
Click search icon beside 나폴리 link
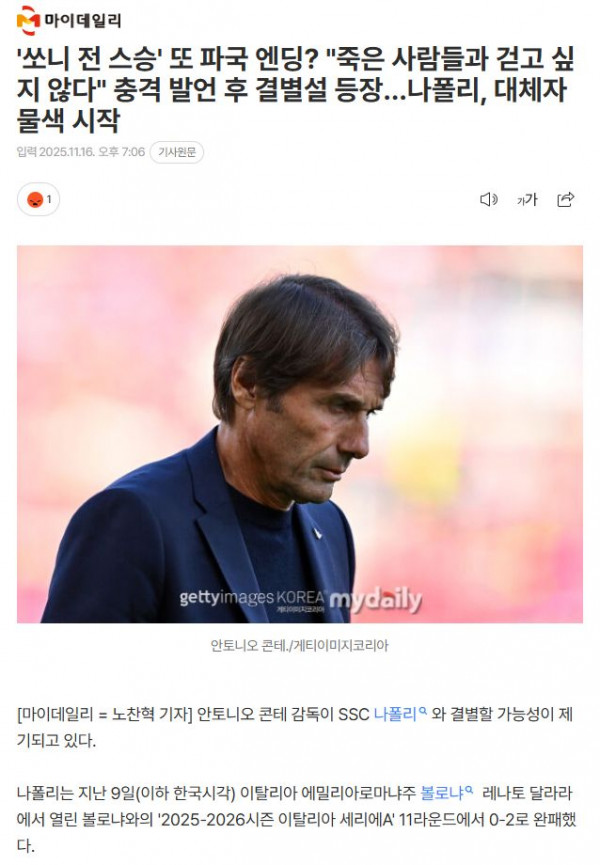422,711
